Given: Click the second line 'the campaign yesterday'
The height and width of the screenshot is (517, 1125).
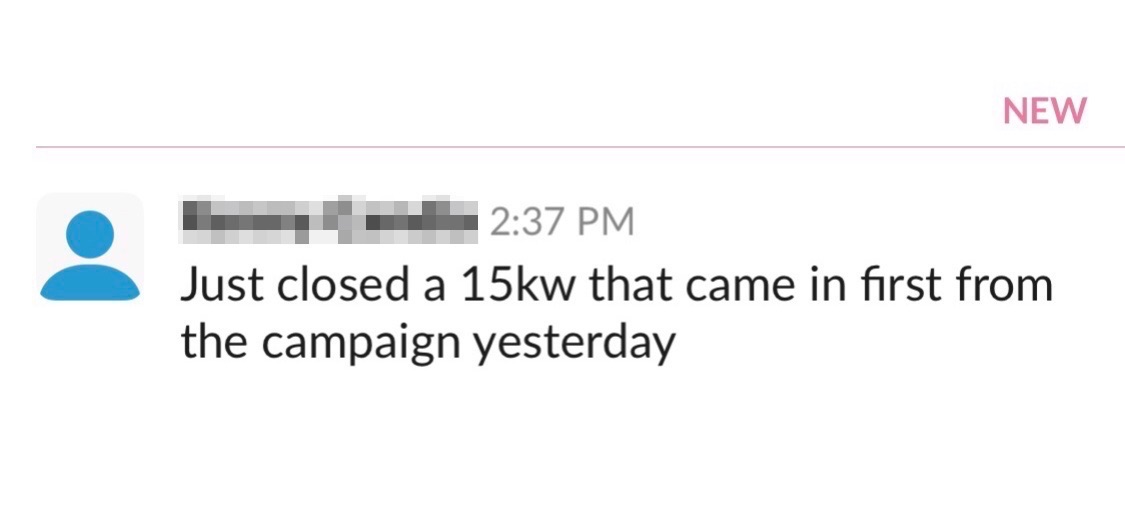Looking at the screenshot, I should click(x=427, y=344).
